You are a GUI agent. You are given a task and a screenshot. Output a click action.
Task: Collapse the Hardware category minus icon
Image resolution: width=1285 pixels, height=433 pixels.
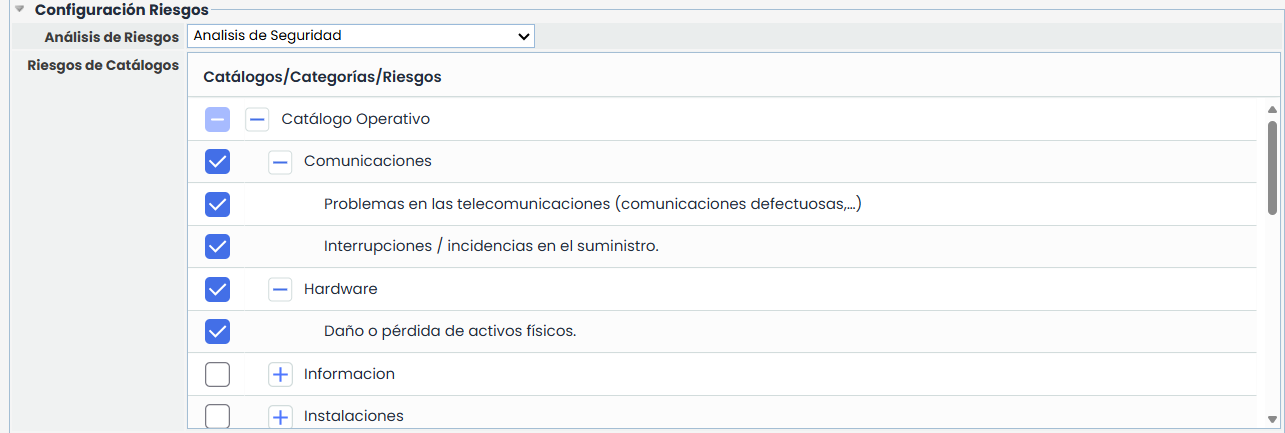click(x=280, y=290)
